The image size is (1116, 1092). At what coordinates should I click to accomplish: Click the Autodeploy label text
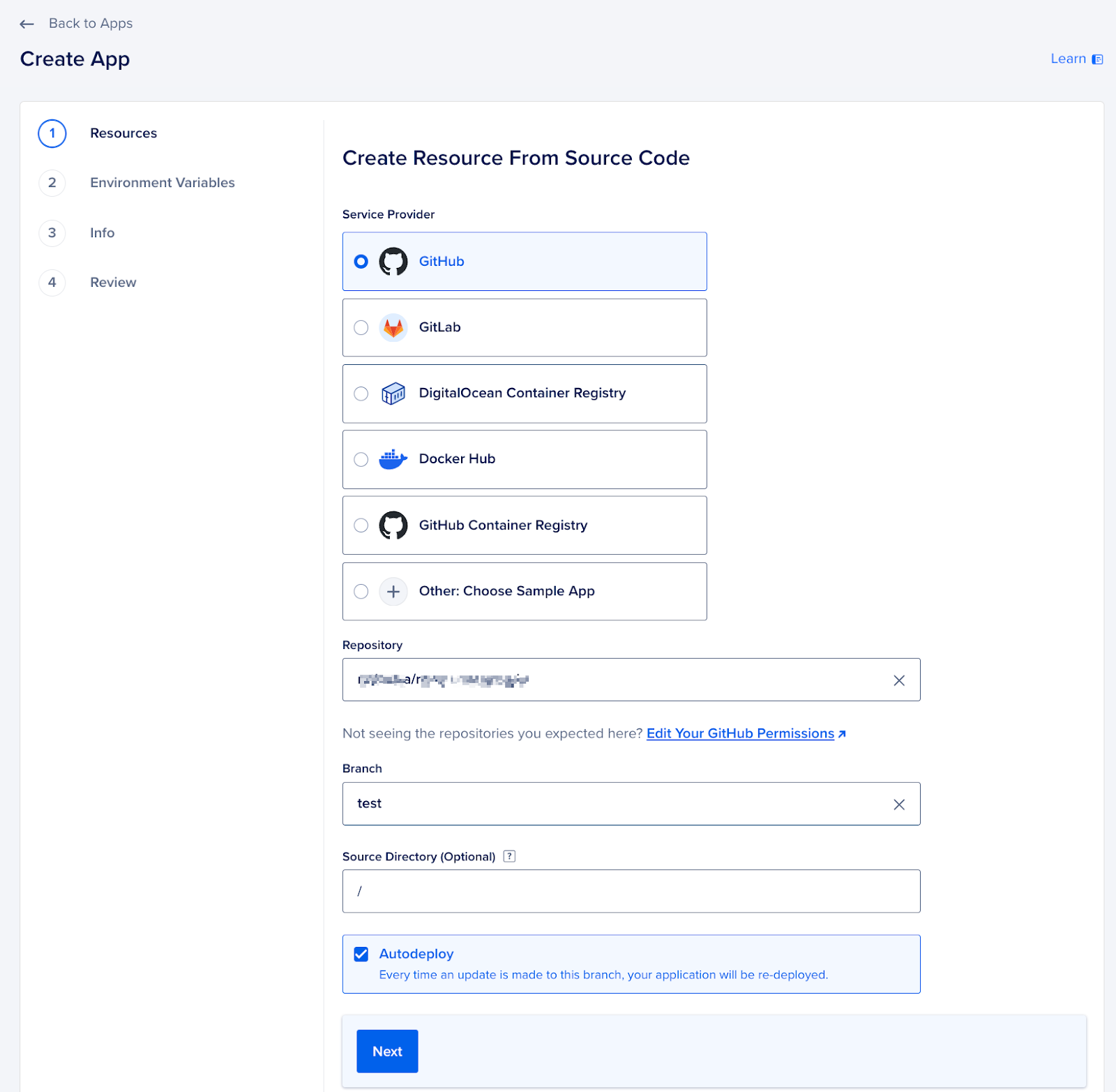(416, 954)
